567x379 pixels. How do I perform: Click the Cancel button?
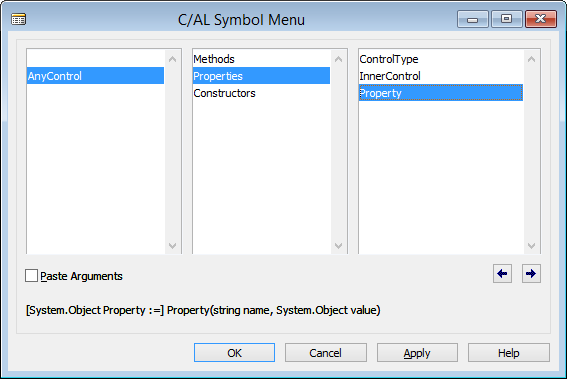pyautogui.click(x=325, y=353)
